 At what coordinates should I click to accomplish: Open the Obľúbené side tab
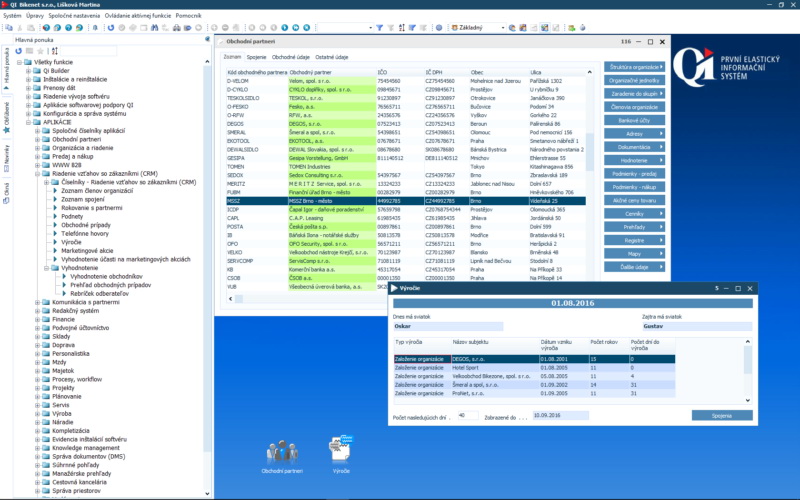[x=7, y=117]
